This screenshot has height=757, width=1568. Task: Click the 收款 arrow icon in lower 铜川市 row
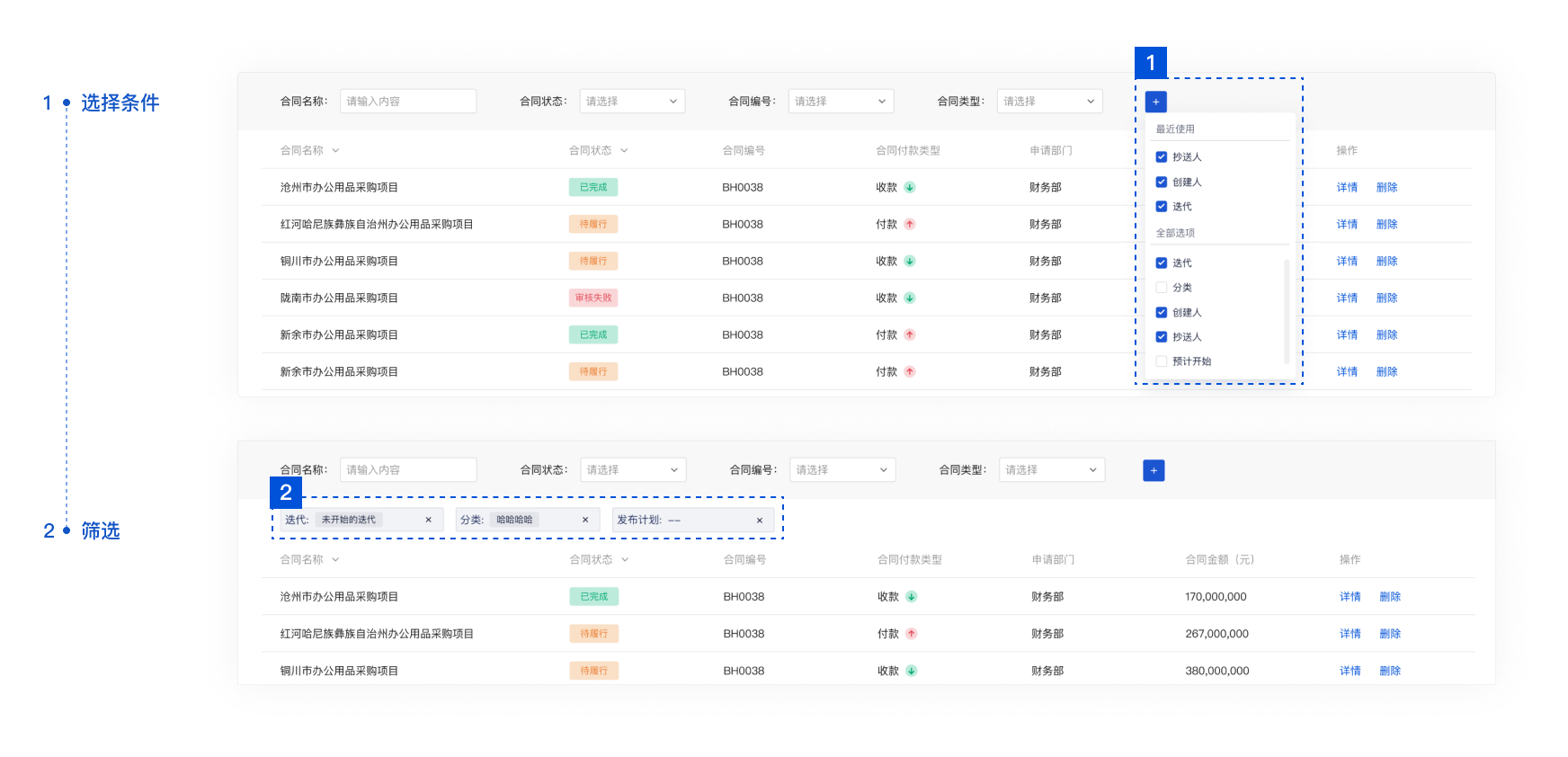pos(912,671)
